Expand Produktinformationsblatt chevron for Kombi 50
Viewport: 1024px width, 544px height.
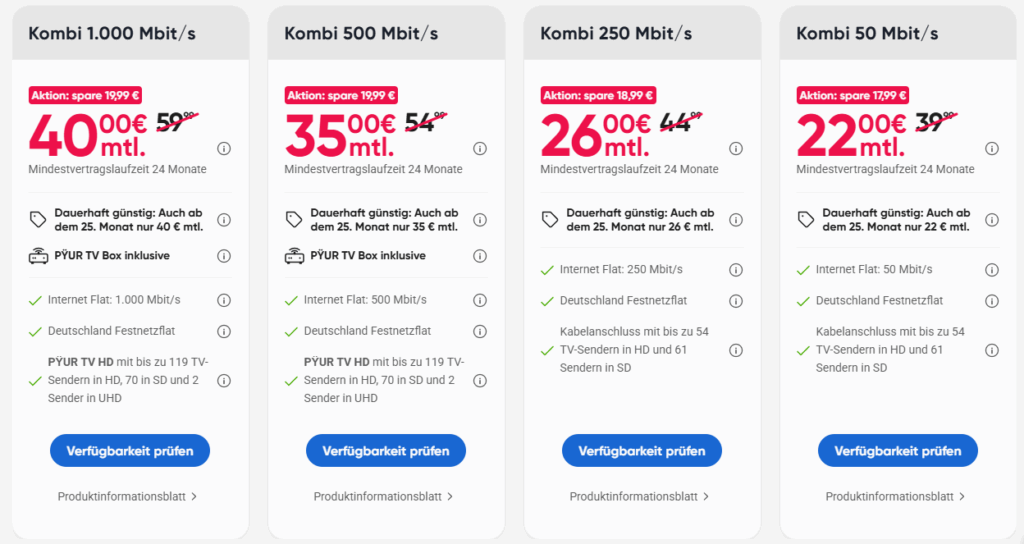coord(962,496)
